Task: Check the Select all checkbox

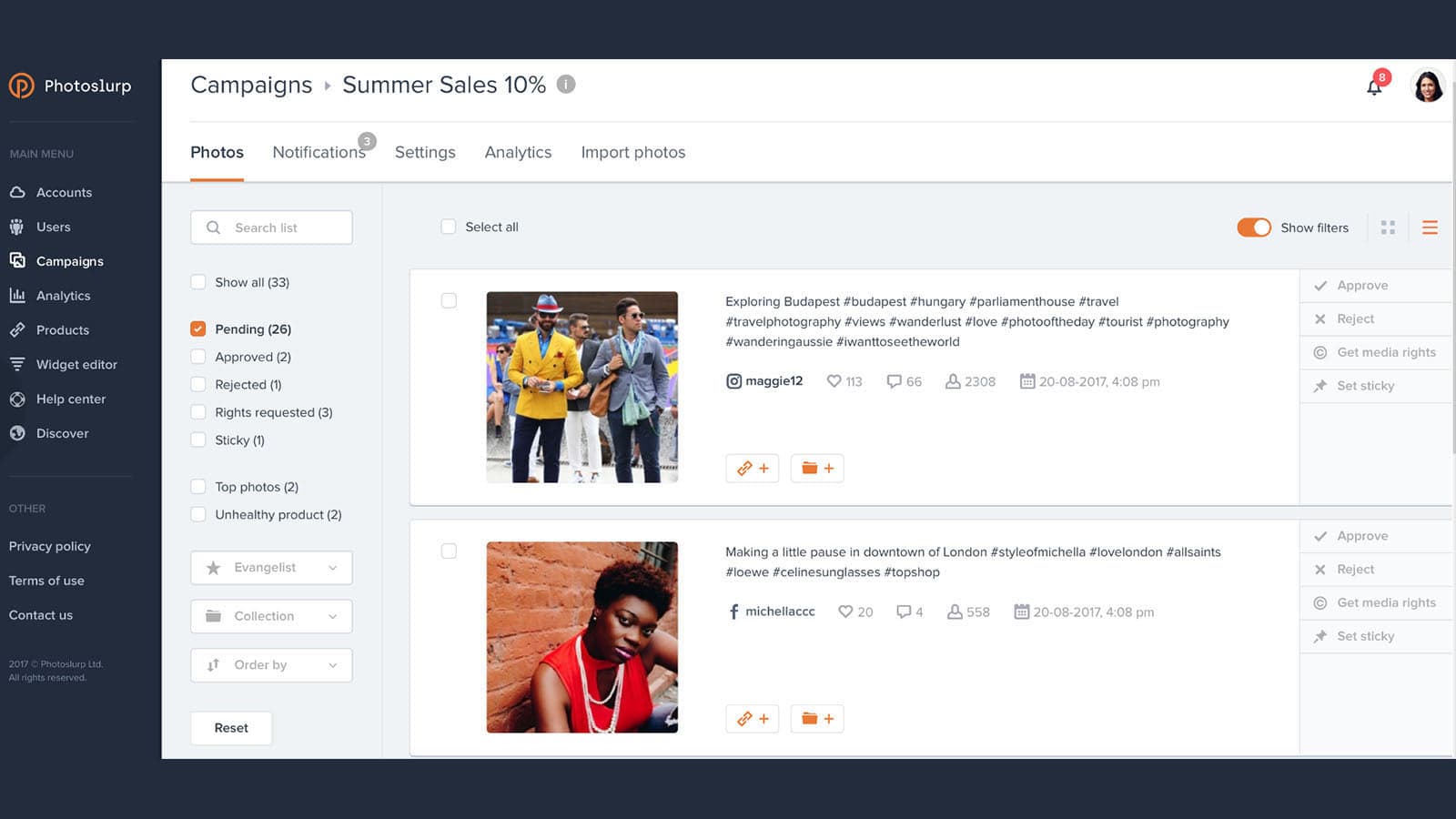Action: (449, 227)
